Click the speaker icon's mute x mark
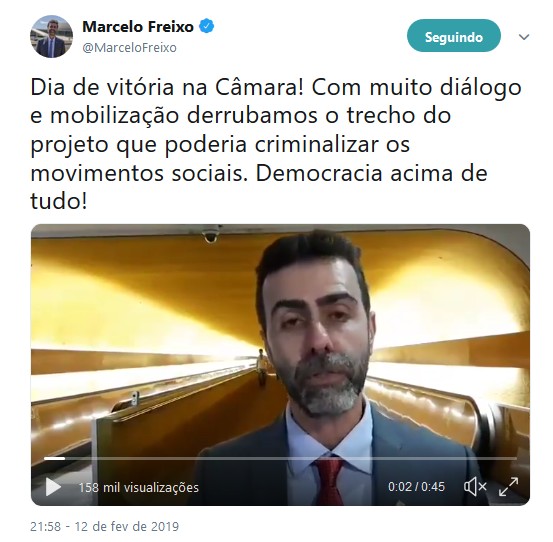This screenshot has height=542, width=553. [x=482, y=487]
